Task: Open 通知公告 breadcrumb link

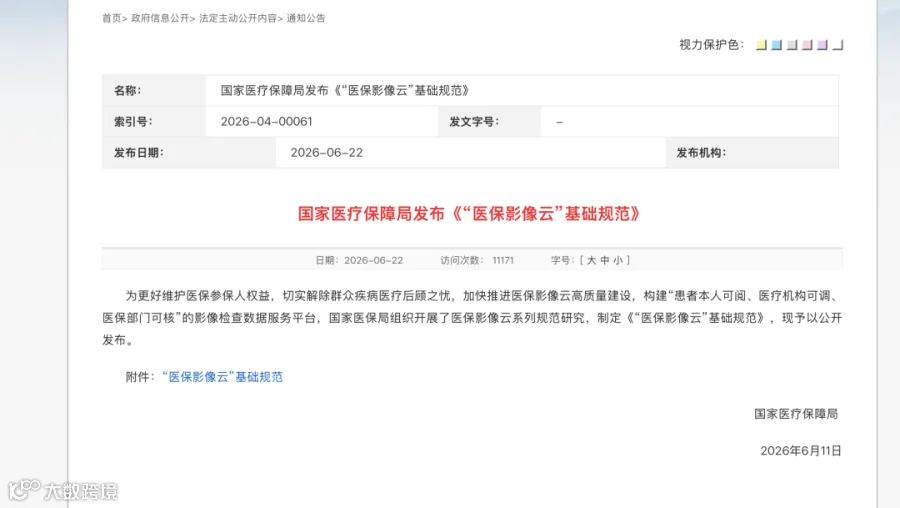Action: point(306,18)
